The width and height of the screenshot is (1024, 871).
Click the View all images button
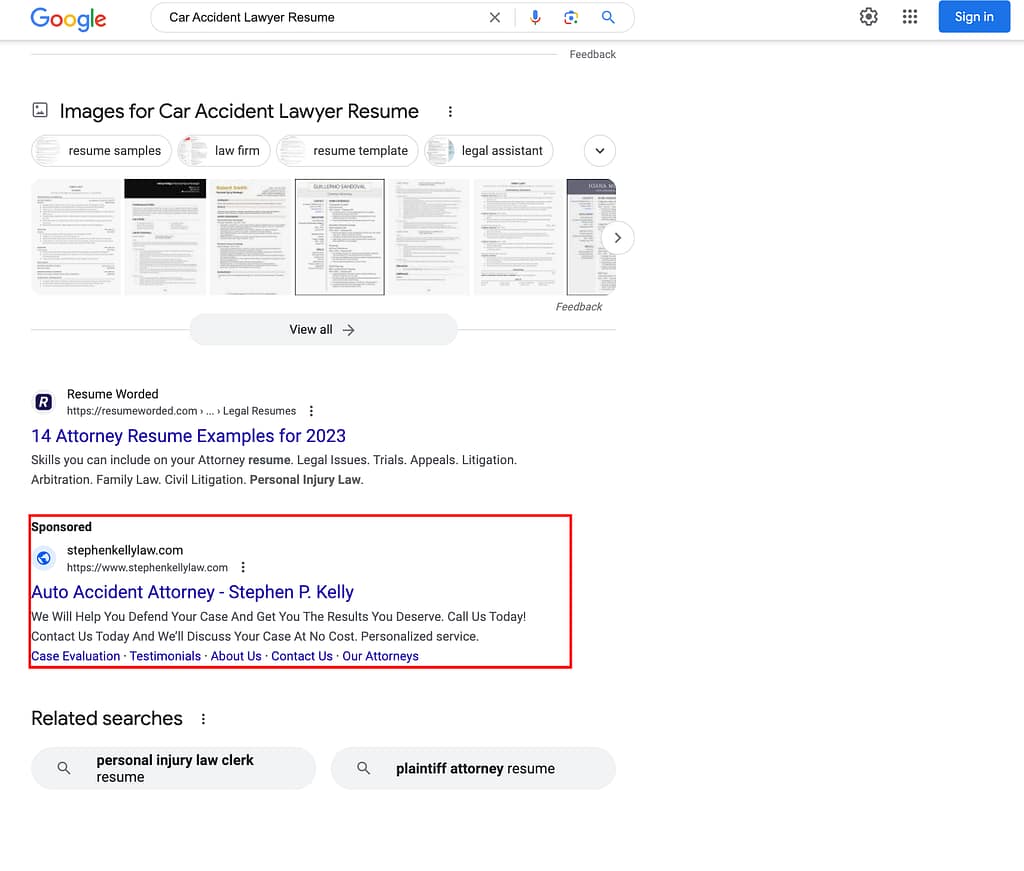pos(323,330)
